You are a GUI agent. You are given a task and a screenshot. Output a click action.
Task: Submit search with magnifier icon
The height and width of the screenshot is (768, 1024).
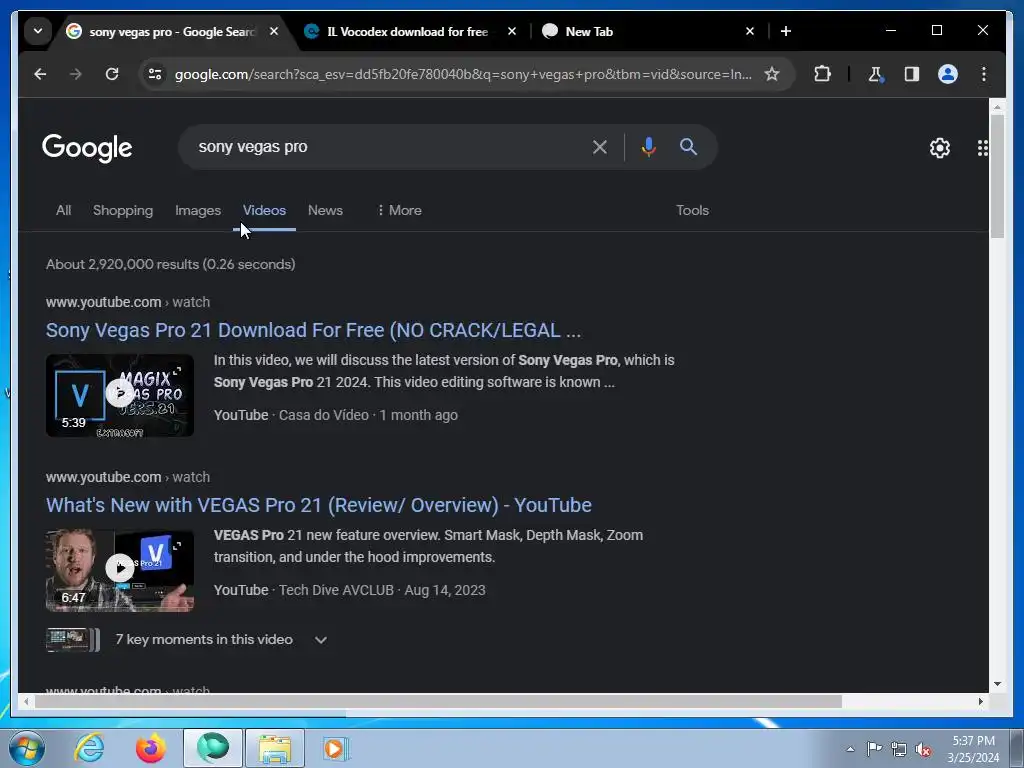pos(688,147)
